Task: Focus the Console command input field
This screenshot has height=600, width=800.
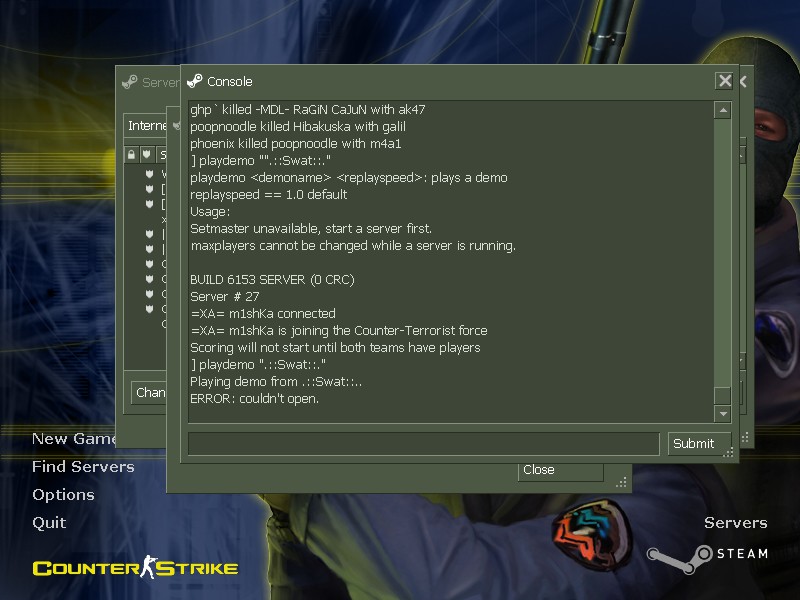Action: coord(423,443)
